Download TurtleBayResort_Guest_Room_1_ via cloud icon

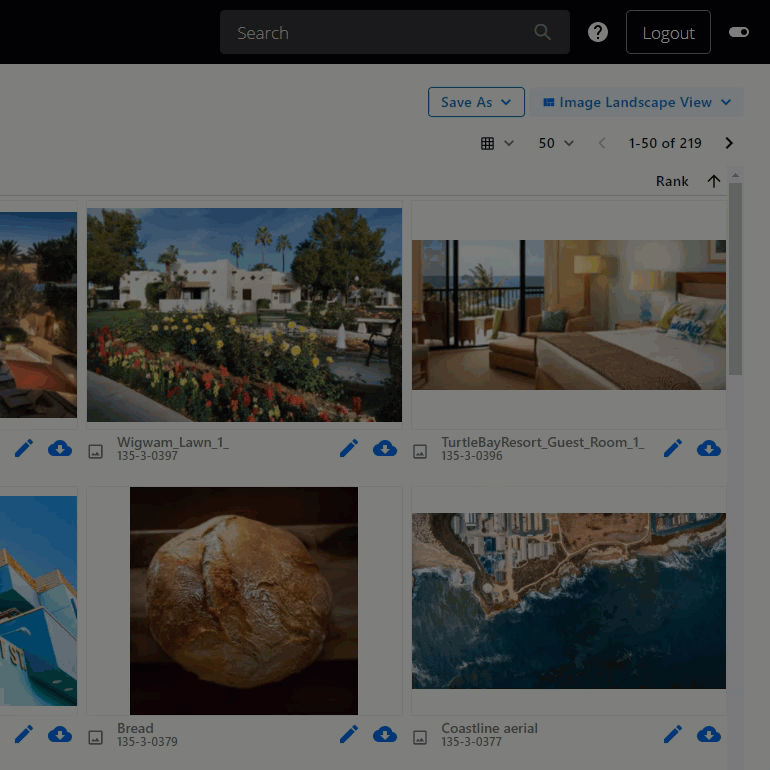tap(709, 448)
